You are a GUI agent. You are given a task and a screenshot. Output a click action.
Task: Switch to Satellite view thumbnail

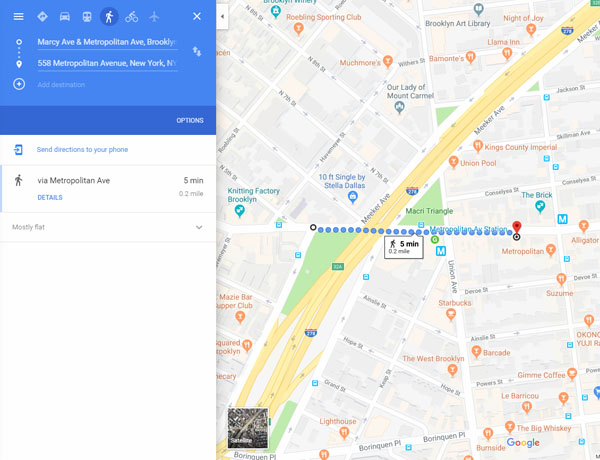(248, 428)
